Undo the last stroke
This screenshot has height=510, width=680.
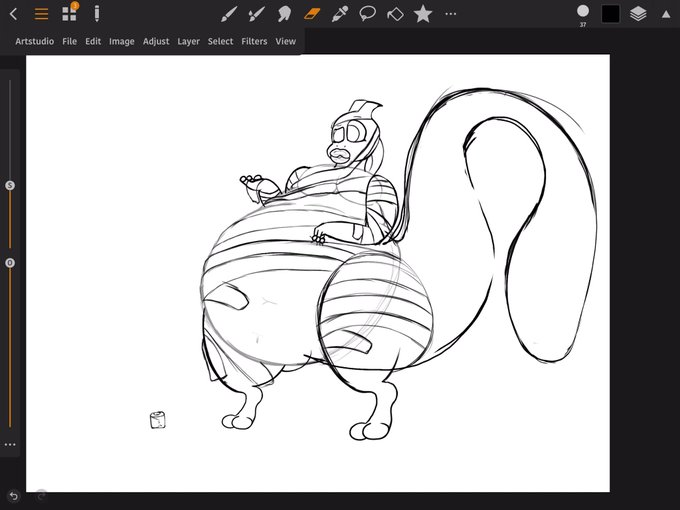[x=13, y=496]
